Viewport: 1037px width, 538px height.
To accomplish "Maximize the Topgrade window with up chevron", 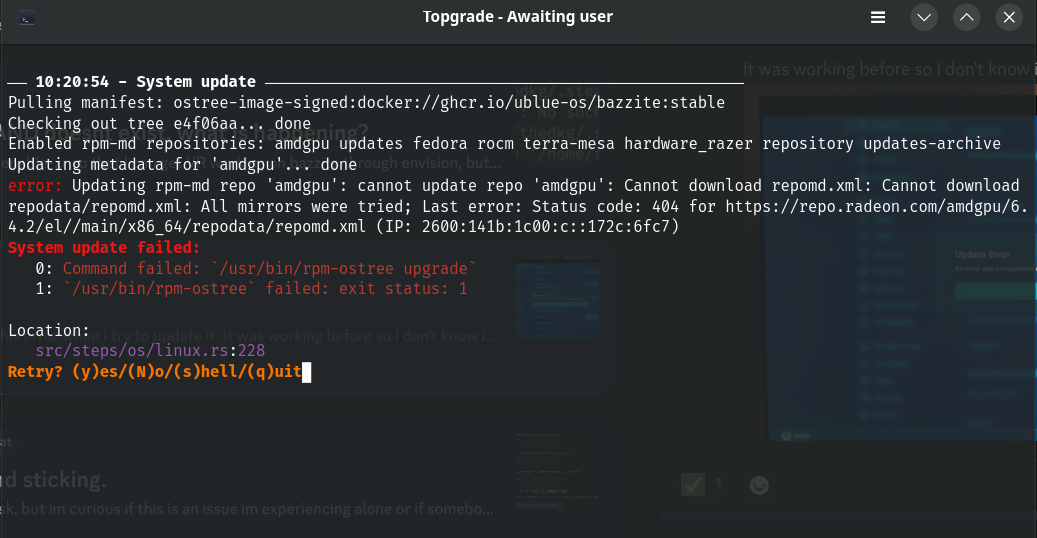I will tap(966, 17).
